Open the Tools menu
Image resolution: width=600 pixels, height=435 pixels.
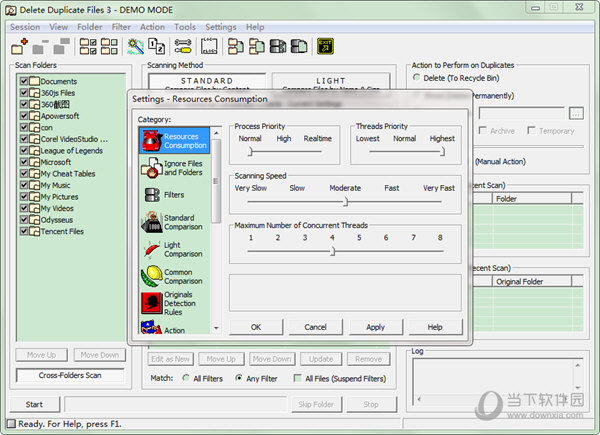pos(185,27)
